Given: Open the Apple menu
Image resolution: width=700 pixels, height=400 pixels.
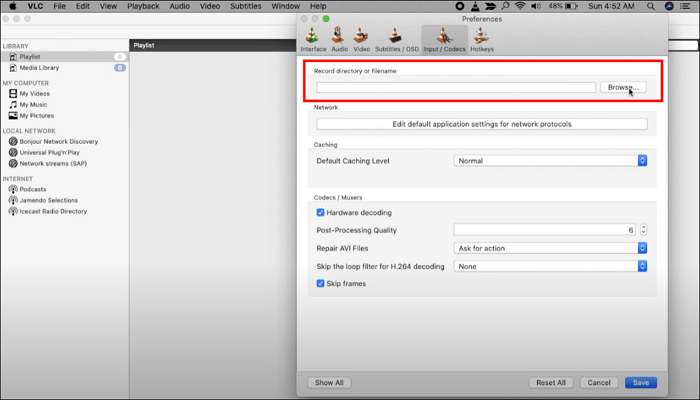Looking at the screenshot, I should [13, 6].
